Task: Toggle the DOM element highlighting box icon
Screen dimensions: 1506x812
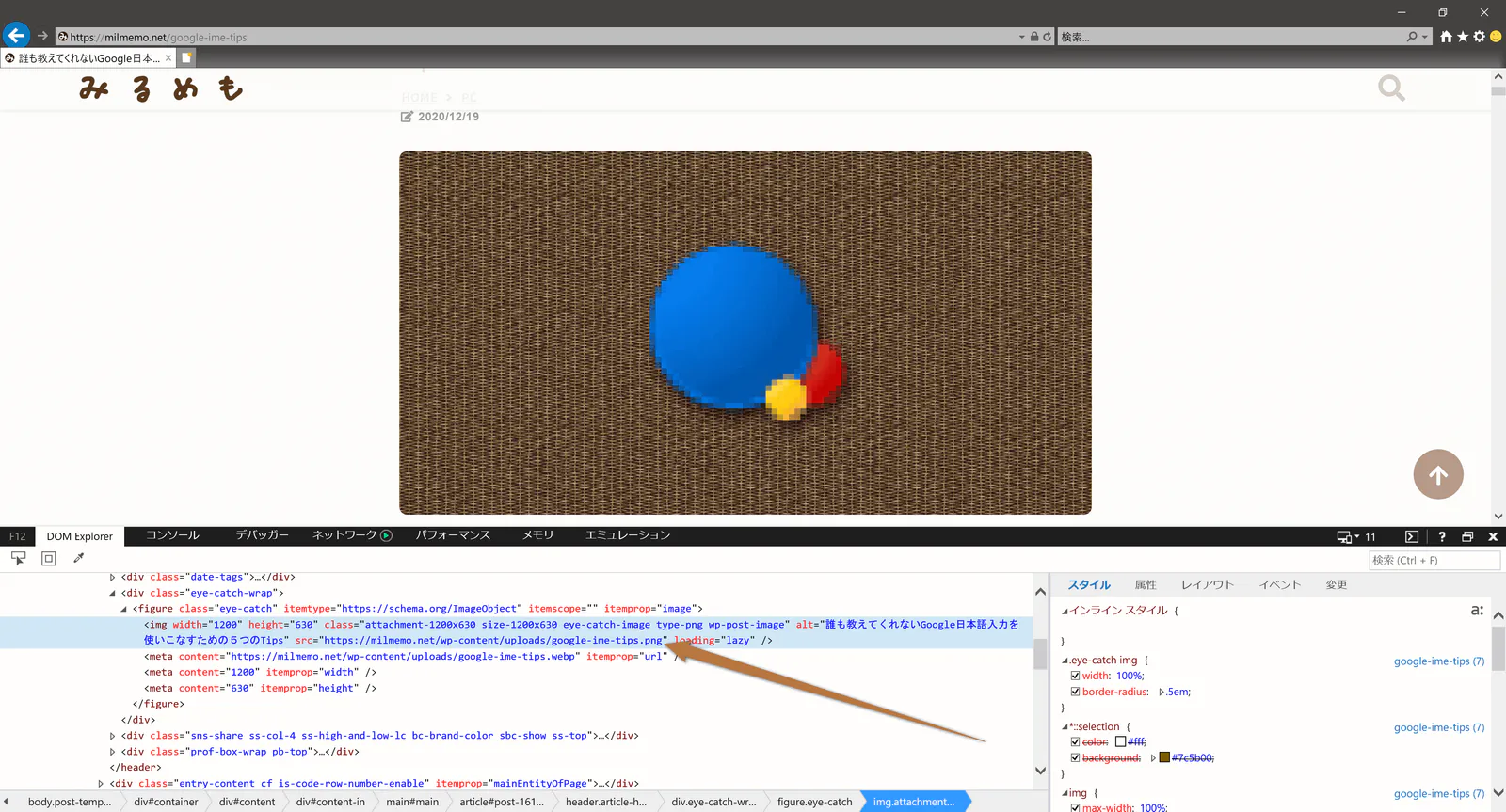Action: pyautogui.click(x=49, y=559)
